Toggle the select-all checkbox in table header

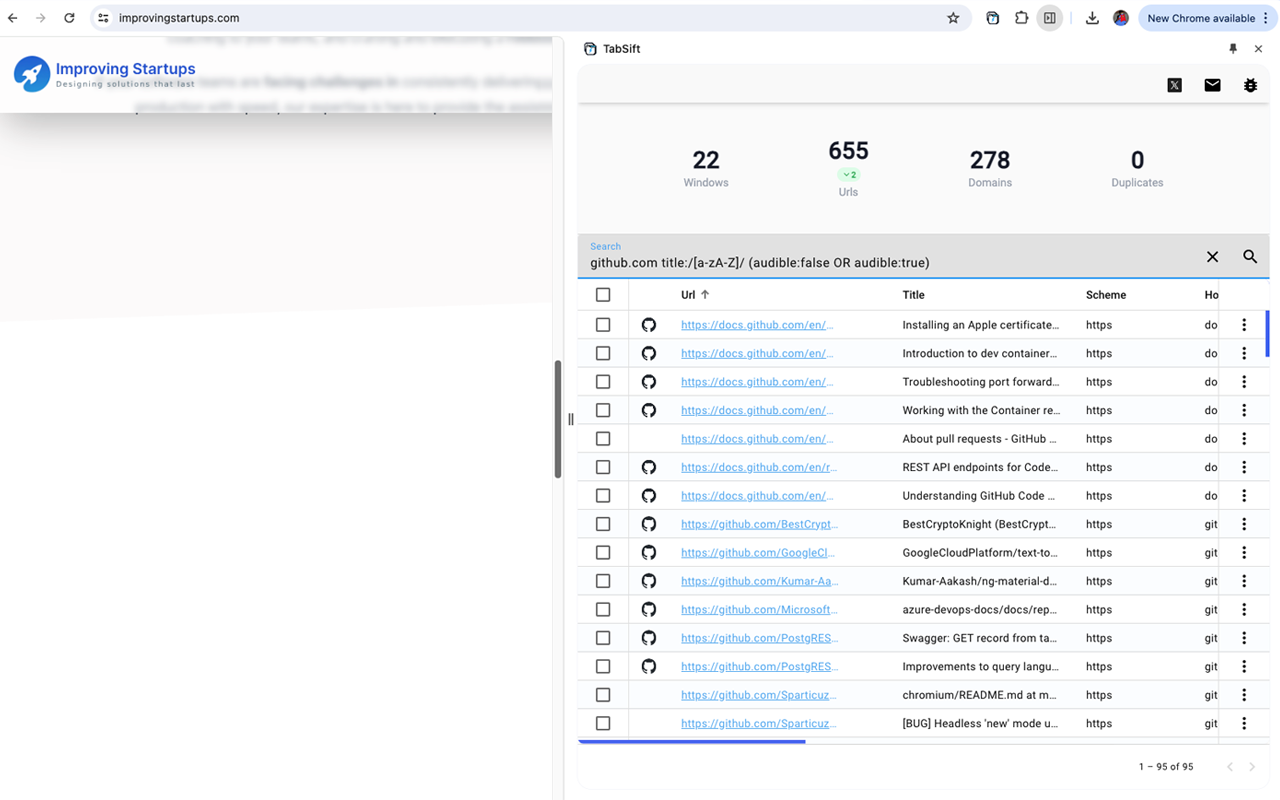[x=603, y=295]
